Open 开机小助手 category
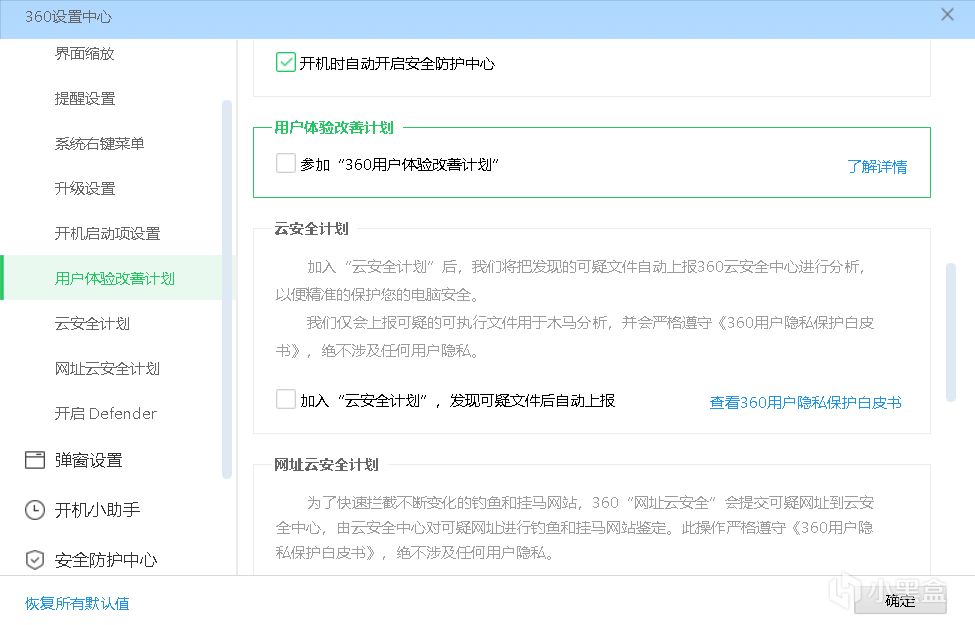The image size is (975, 625). (97, 510)
